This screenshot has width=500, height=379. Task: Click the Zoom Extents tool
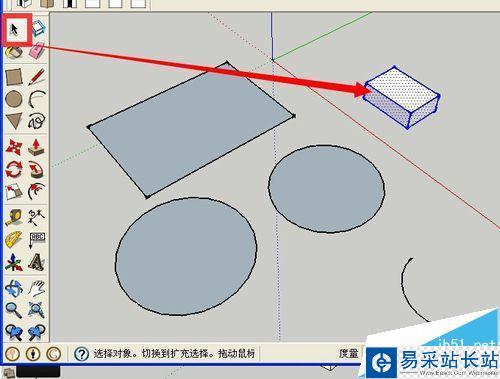[36, 310]
